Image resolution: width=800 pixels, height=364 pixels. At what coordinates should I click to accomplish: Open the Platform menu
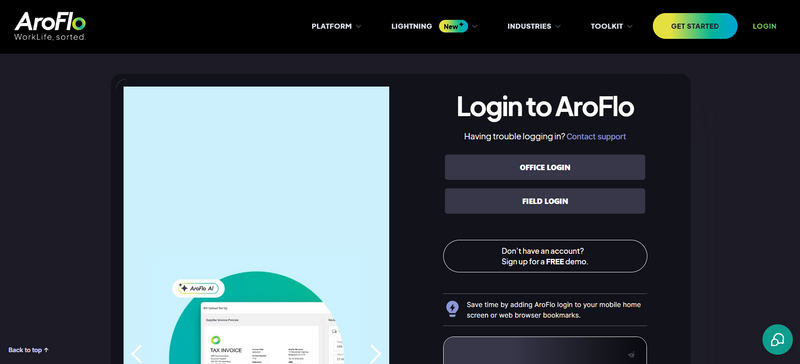click(x=332, y=27)
